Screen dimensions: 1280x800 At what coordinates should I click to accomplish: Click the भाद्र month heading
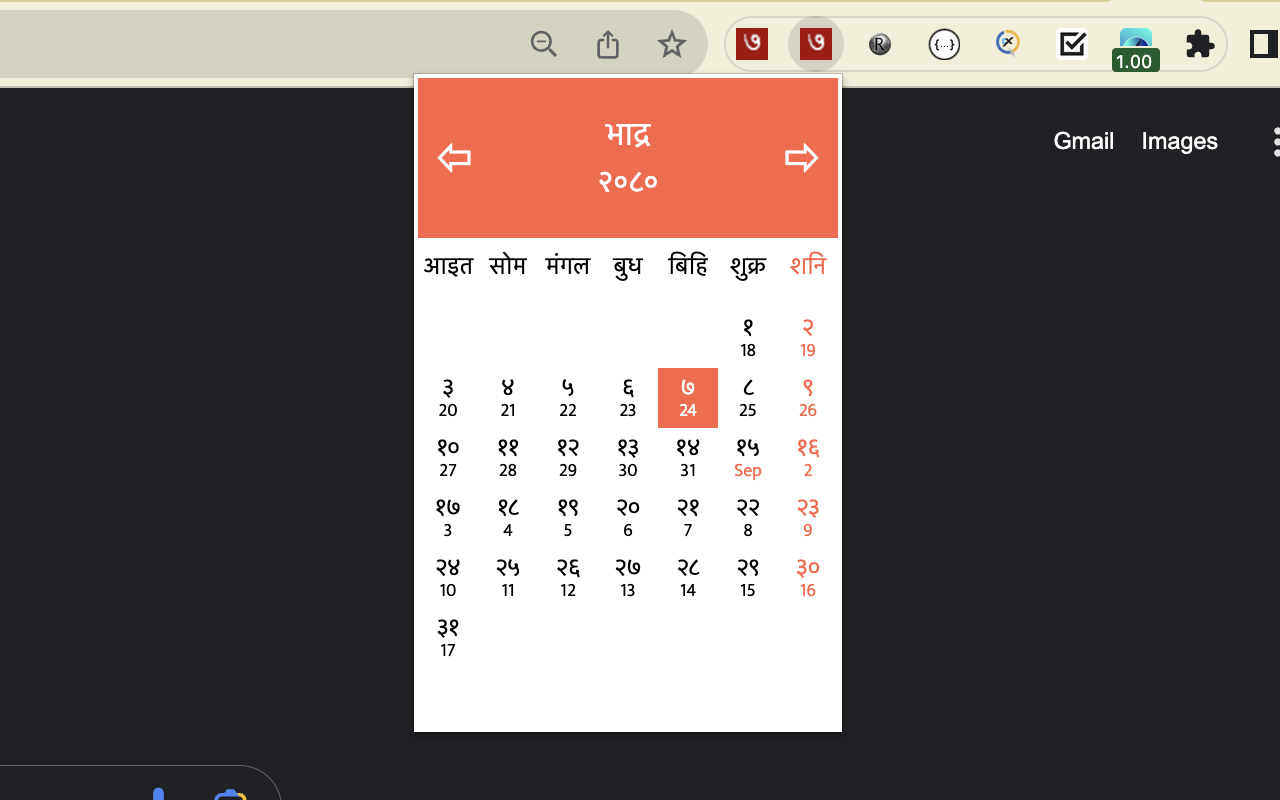click(x=628, y=134)
